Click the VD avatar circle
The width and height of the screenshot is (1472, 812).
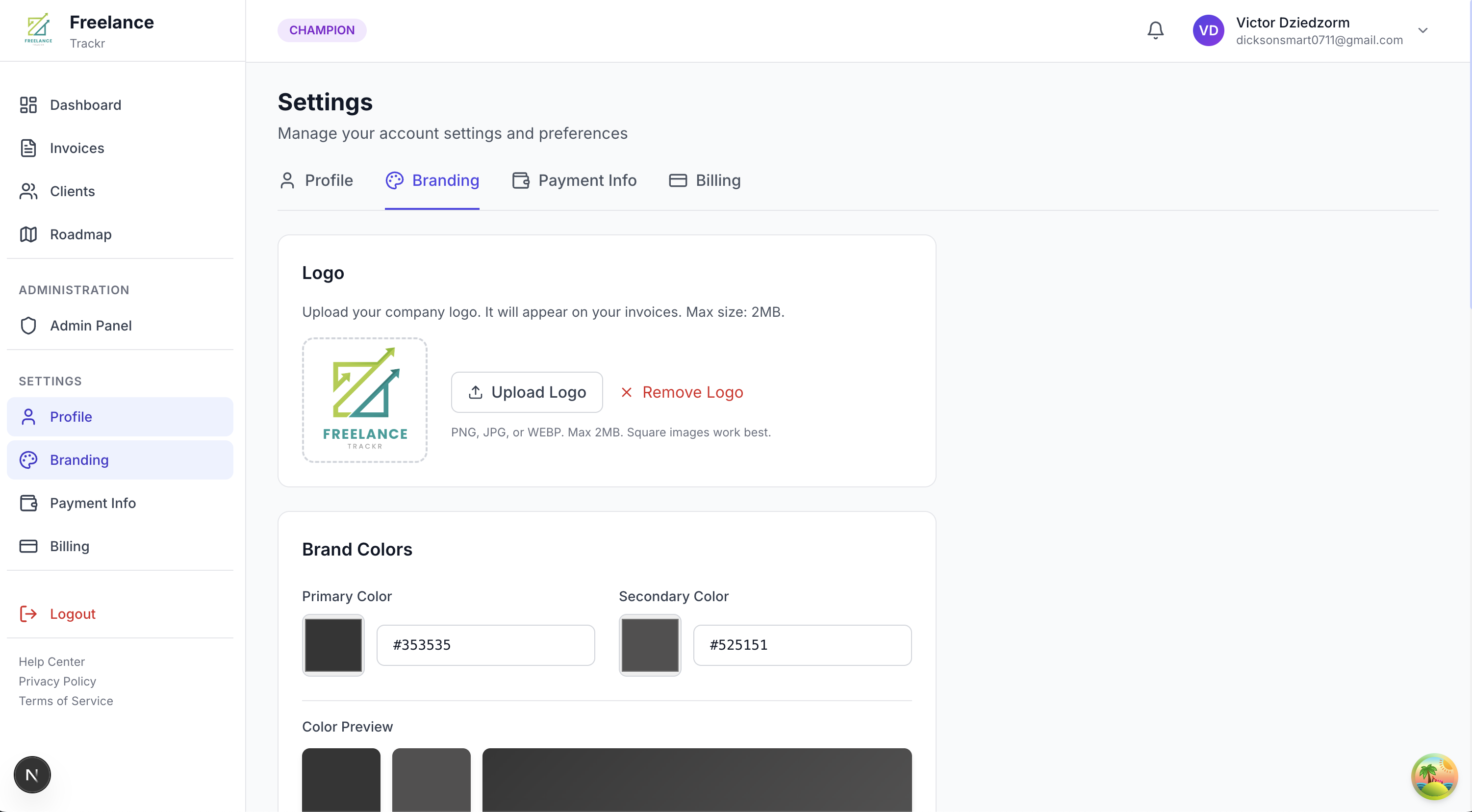pyautogui.click(x=1208, y=30)
